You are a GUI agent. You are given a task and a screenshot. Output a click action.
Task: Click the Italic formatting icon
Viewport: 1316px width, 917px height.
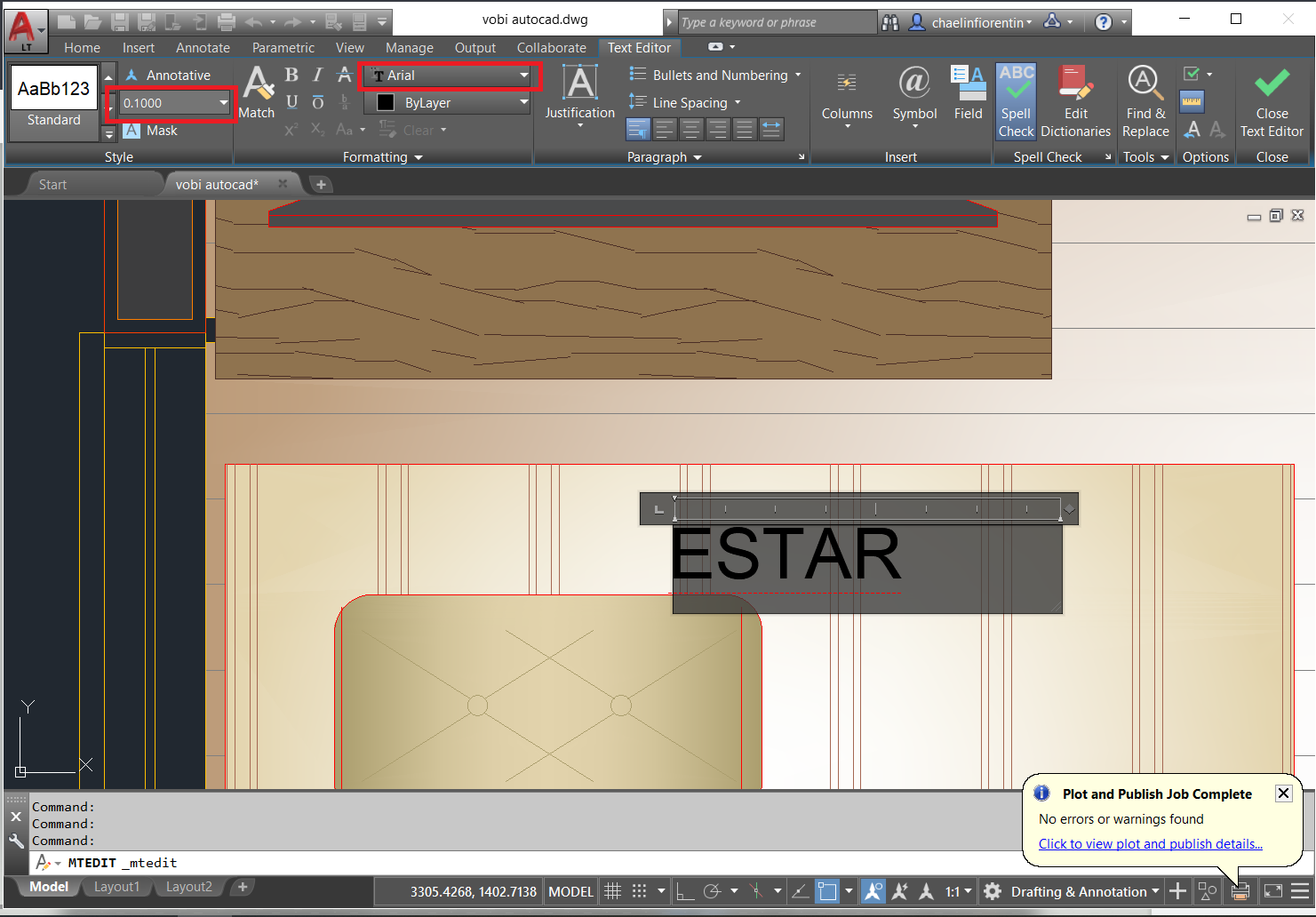(317, 76)
